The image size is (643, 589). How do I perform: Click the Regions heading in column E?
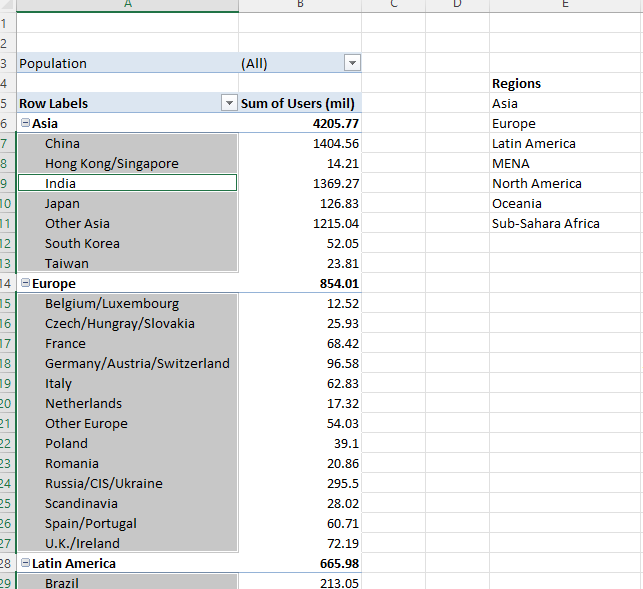click(516, 83)
